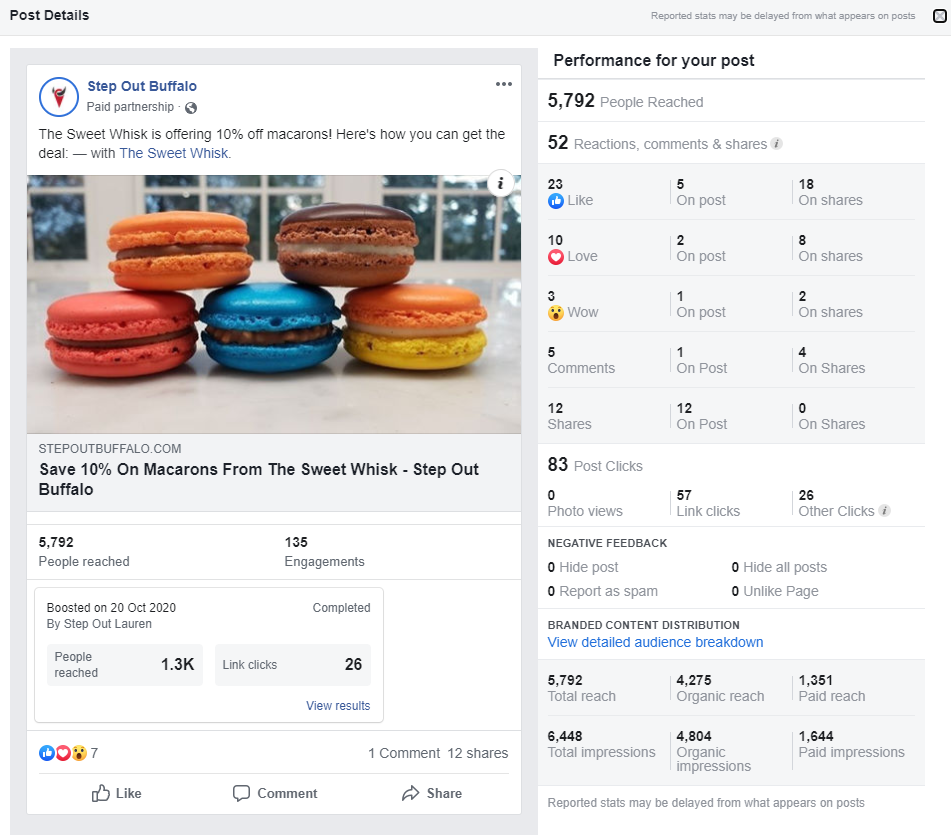Open View results for boosted post
The width and height of the screenshot is (951, 835).
point(338,706)
